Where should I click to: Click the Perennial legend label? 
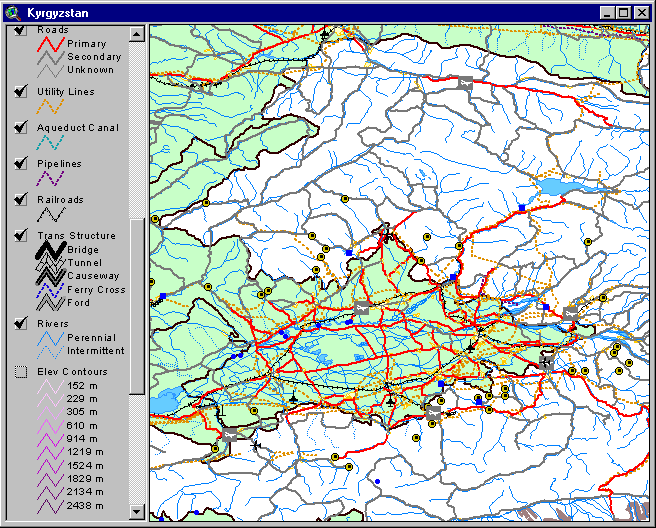pos(91,338)
